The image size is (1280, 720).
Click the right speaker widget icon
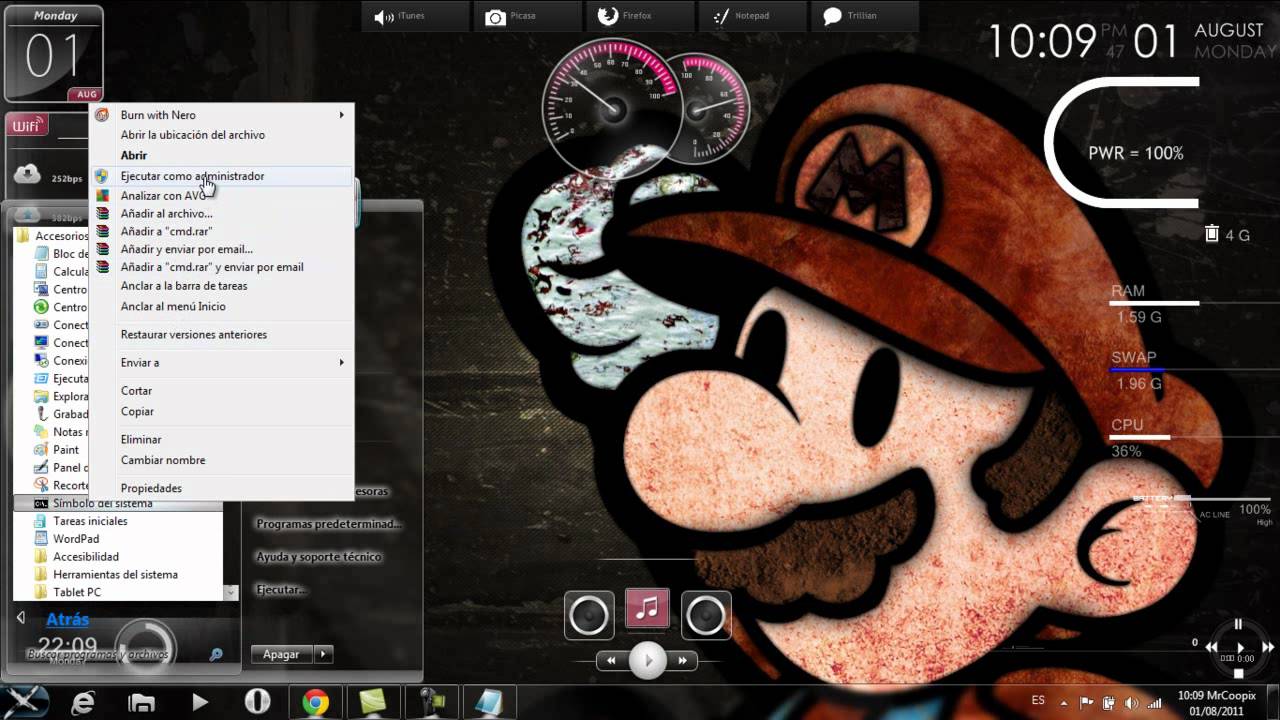(706, 614)
